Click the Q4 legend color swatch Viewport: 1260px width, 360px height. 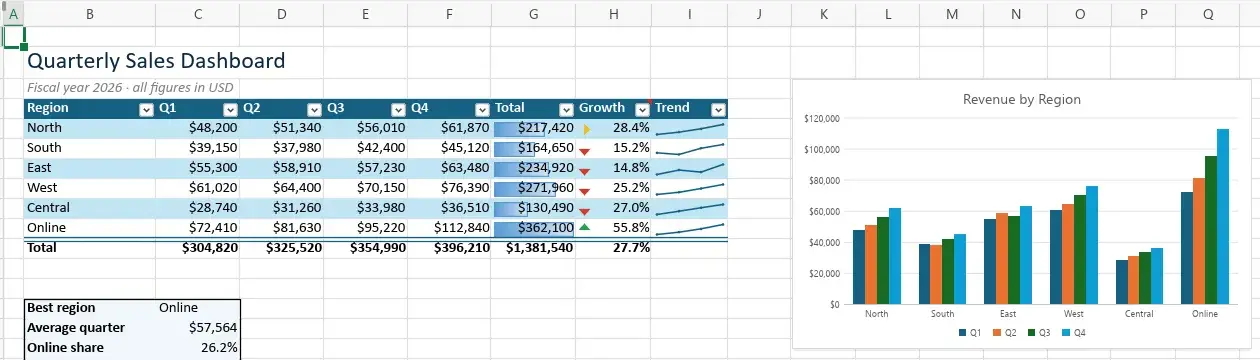click(1066, 332)
